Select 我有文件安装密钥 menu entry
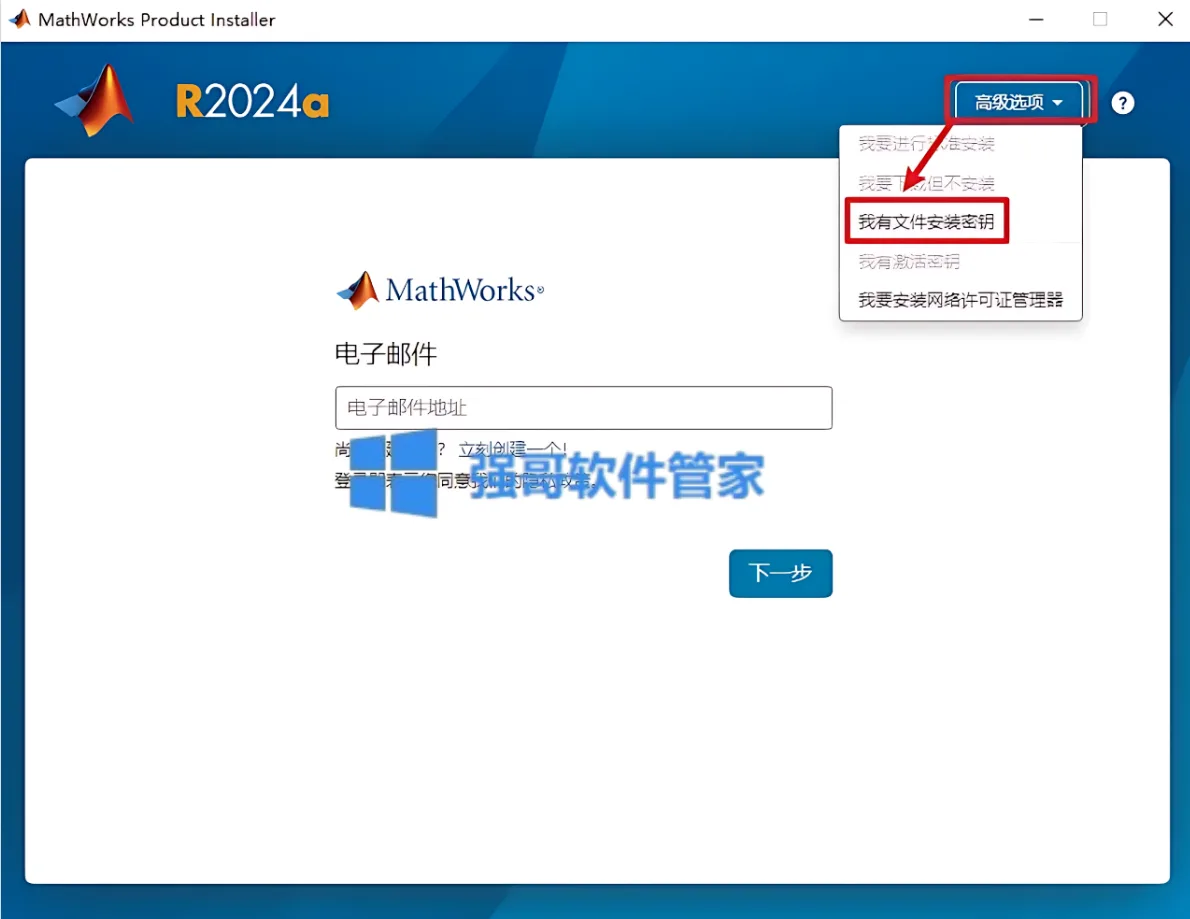The image size is (1190, 919). (926, 222)
